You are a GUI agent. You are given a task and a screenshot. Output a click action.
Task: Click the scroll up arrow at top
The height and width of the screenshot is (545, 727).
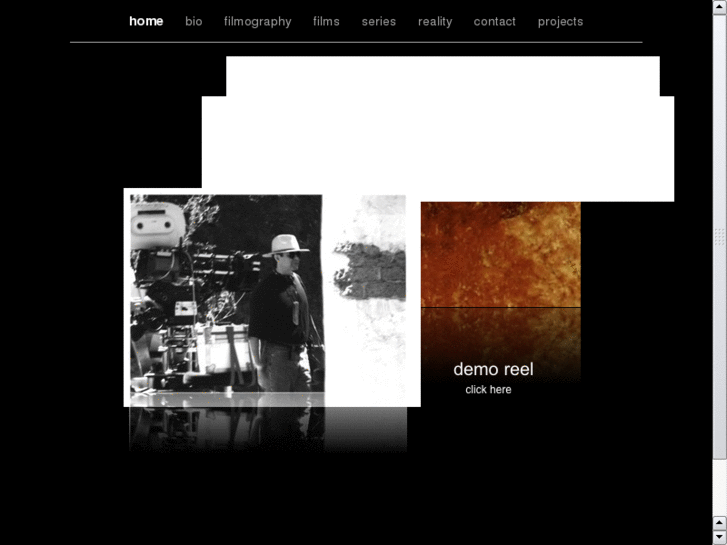pyautogui.click(x=720, y=8)
